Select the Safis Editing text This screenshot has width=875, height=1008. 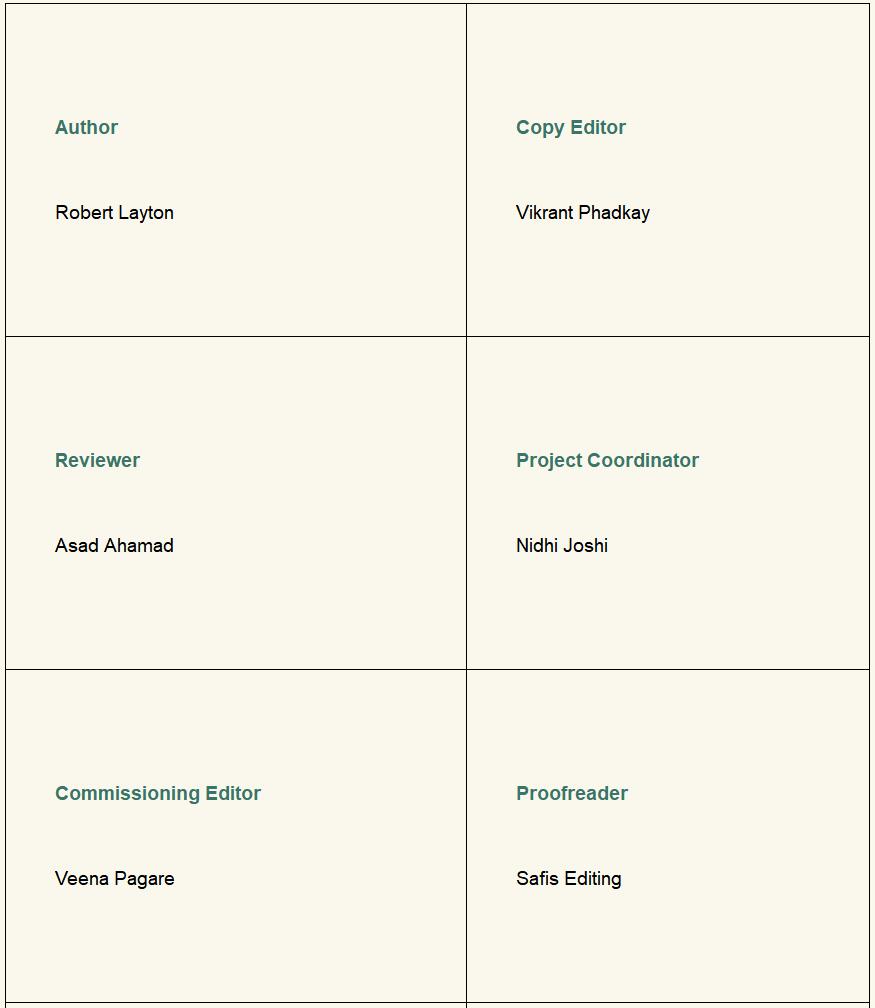(568, 878)
